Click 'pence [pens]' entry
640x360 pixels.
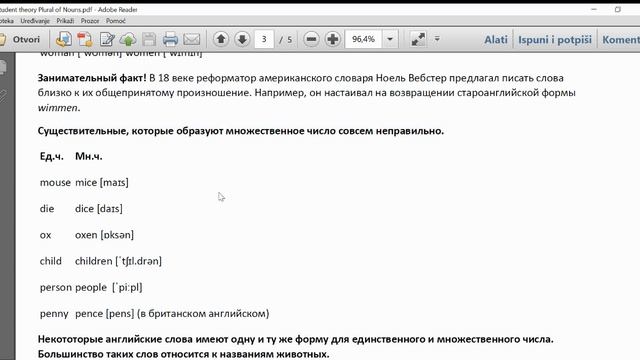[x=104, y=313]
